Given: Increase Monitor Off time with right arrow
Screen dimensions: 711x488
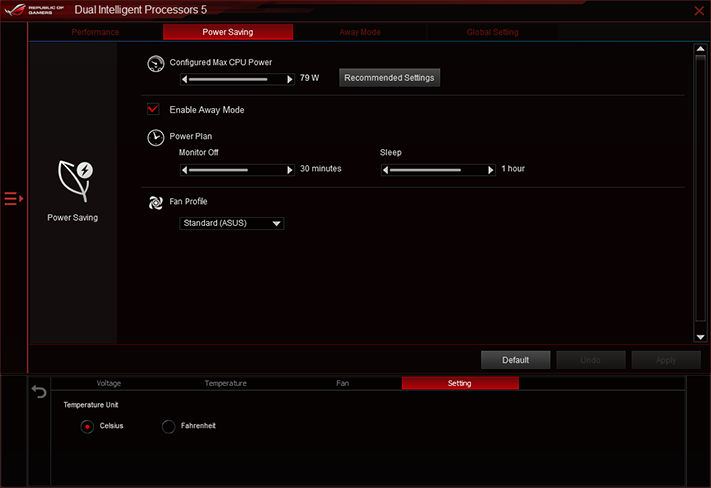Looking at the screenshot, I should point(290,170).
